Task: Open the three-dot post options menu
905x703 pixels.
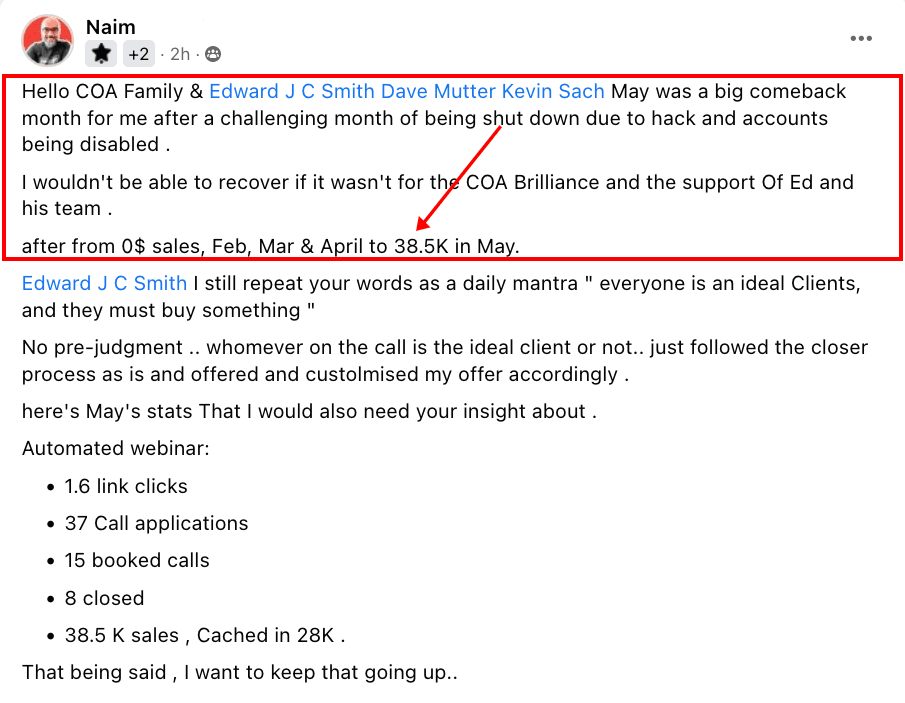Action: 861,39
